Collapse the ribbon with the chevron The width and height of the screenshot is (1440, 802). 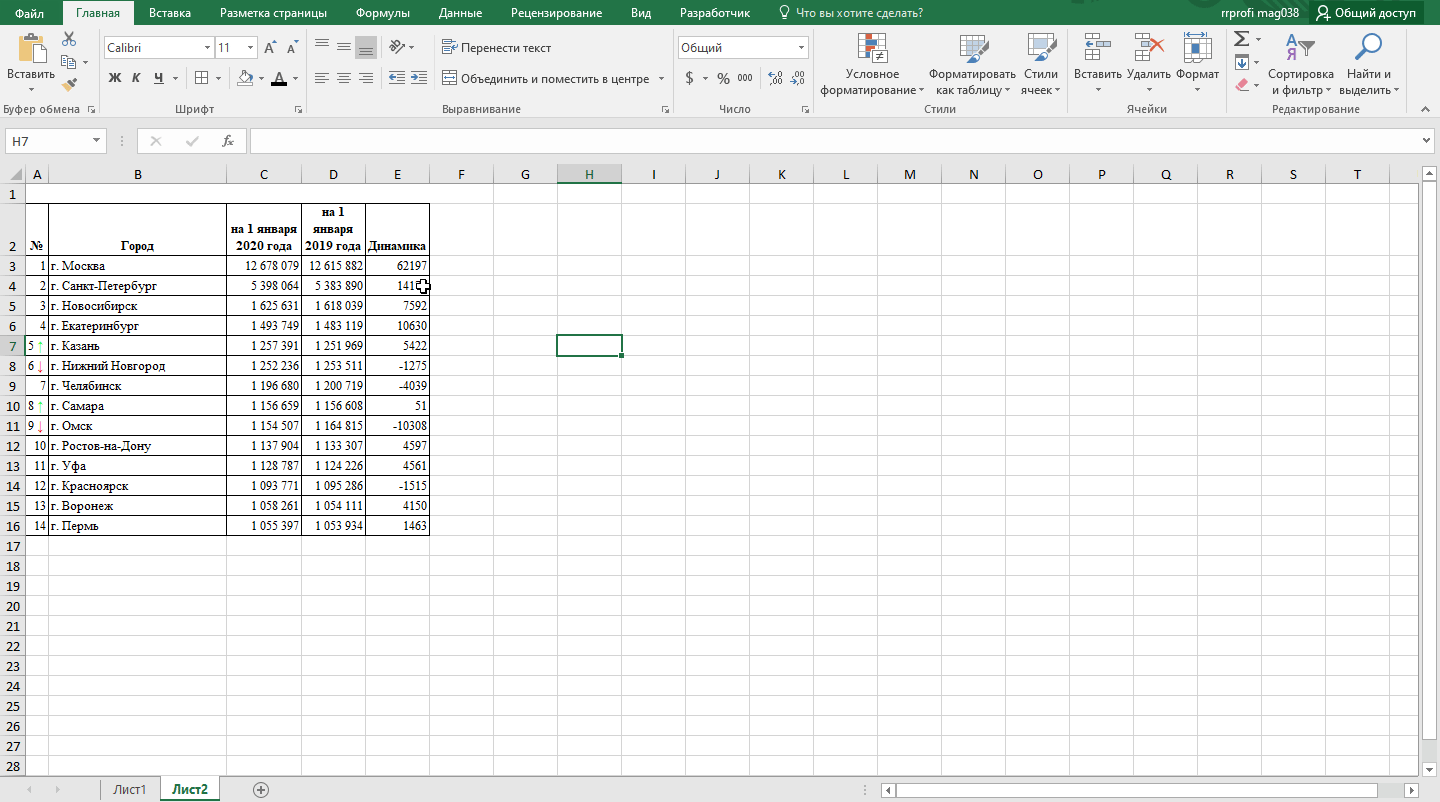[x=1427, y=109]
